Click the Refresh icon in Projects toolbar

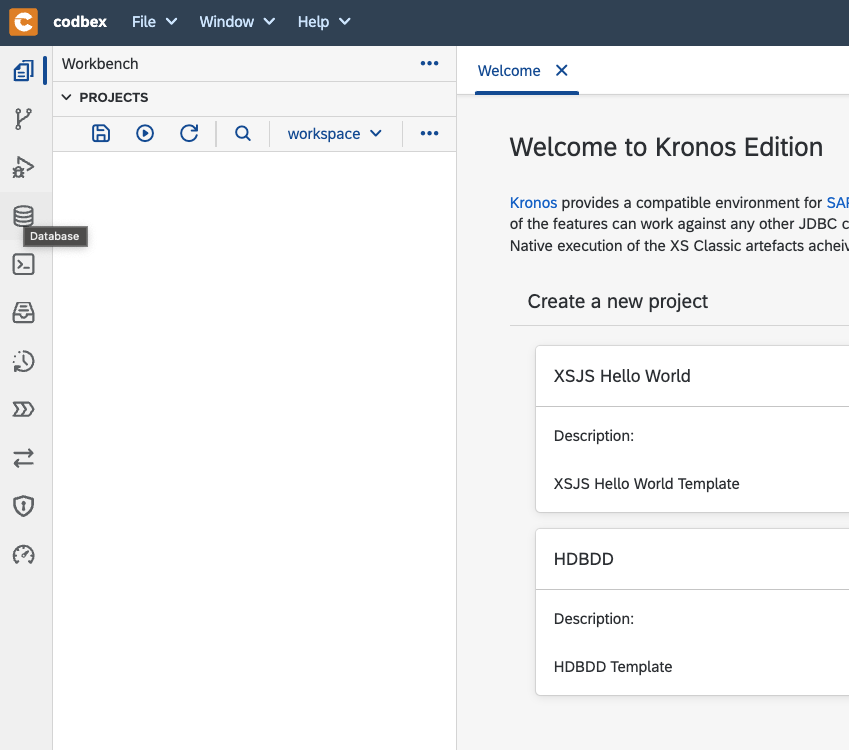point(189,133)
